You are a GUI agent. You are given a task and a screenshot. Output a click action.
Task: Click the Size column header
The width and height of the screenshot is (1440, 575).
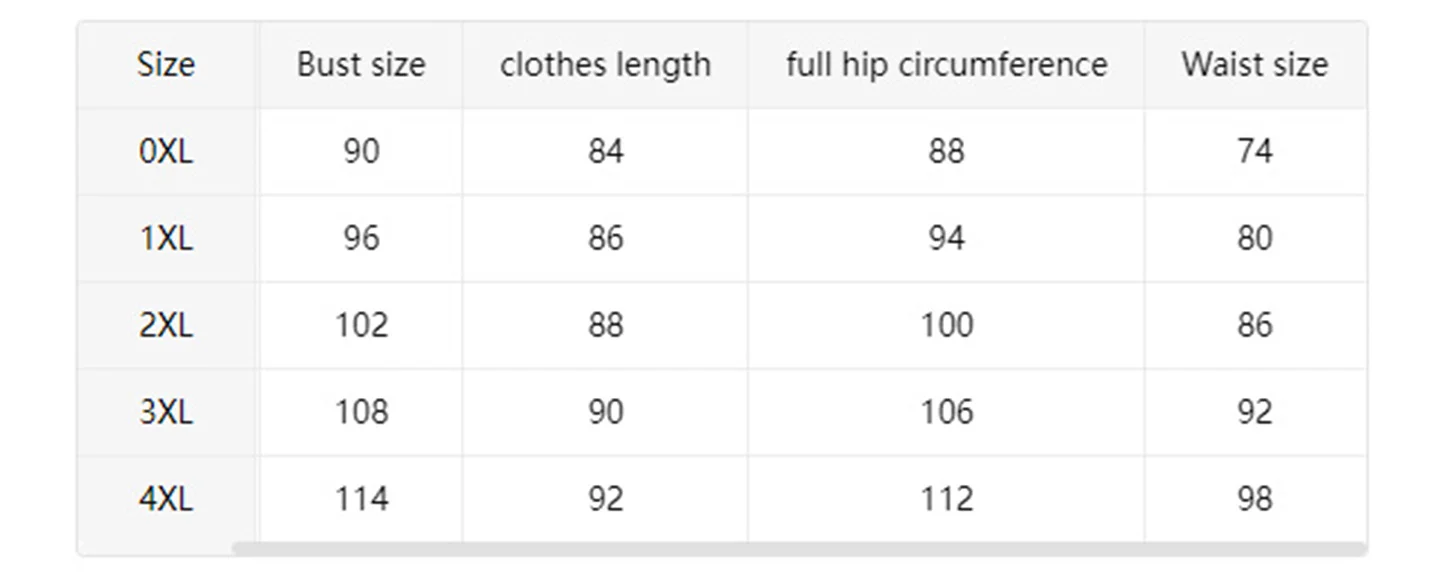click(166, 65)
